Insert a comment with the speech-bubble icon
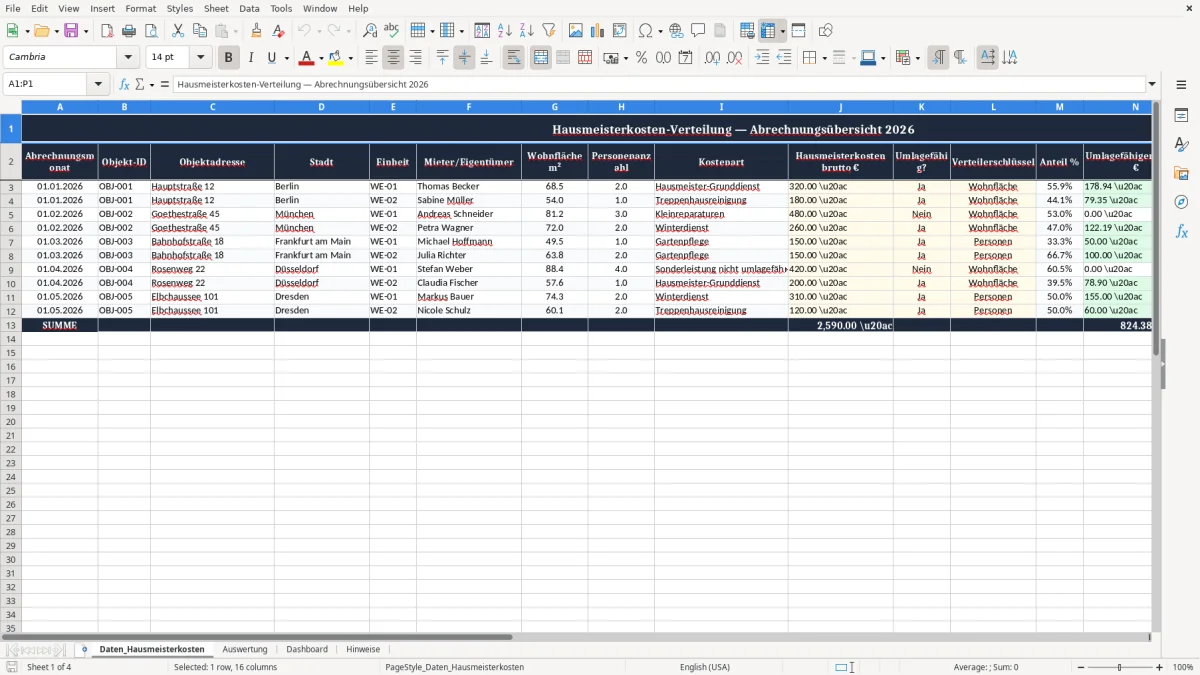This screenshot has width=1200, height=675. 698,31
